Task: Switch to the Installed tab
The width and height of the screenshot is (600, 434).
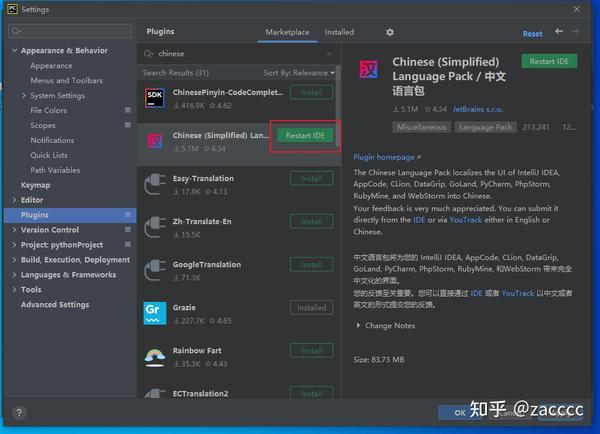Action: (x=339, y=32)
